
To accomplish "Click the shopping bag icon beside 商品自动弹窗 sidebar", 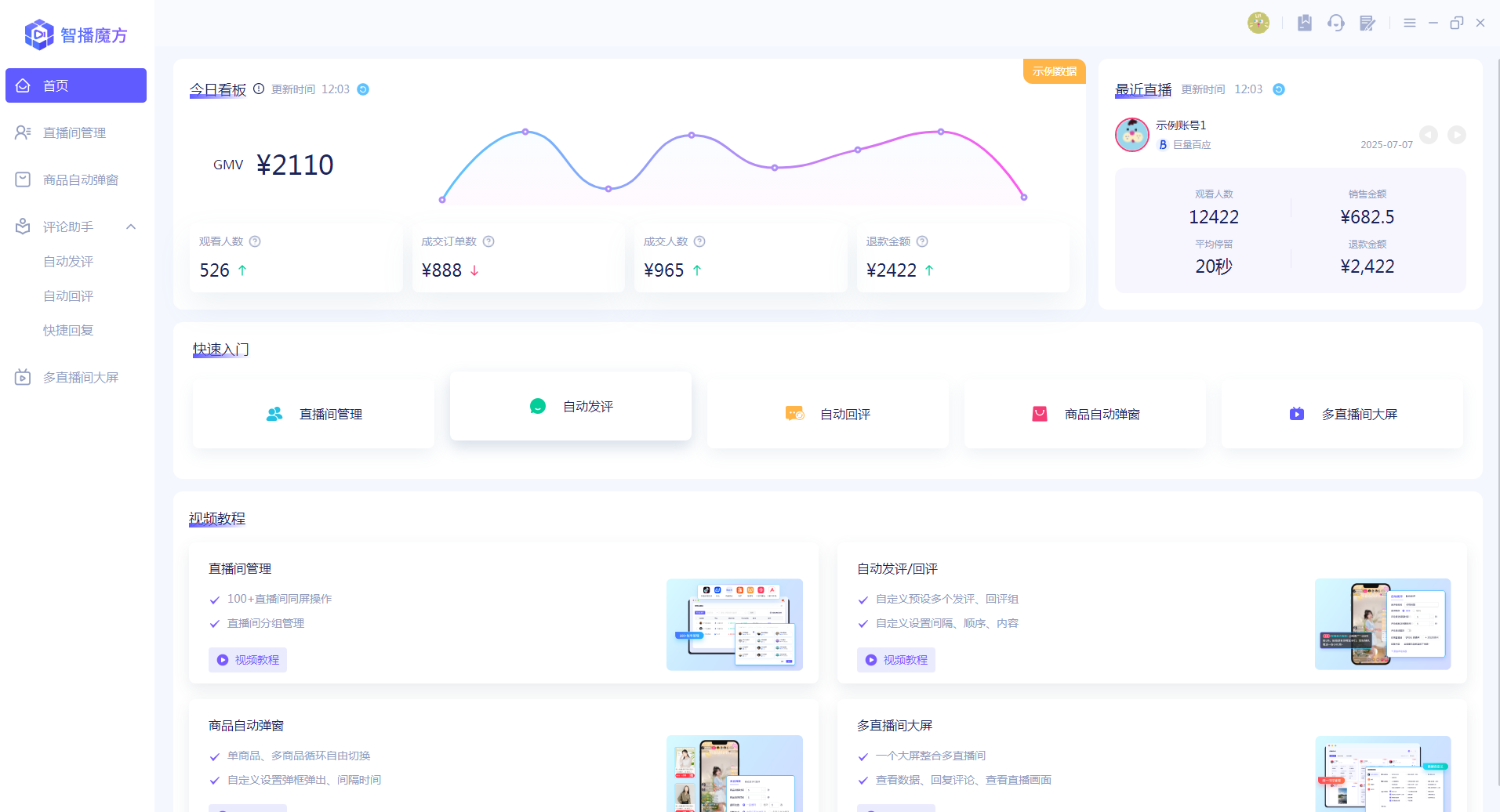I will [x=23, y=179].
